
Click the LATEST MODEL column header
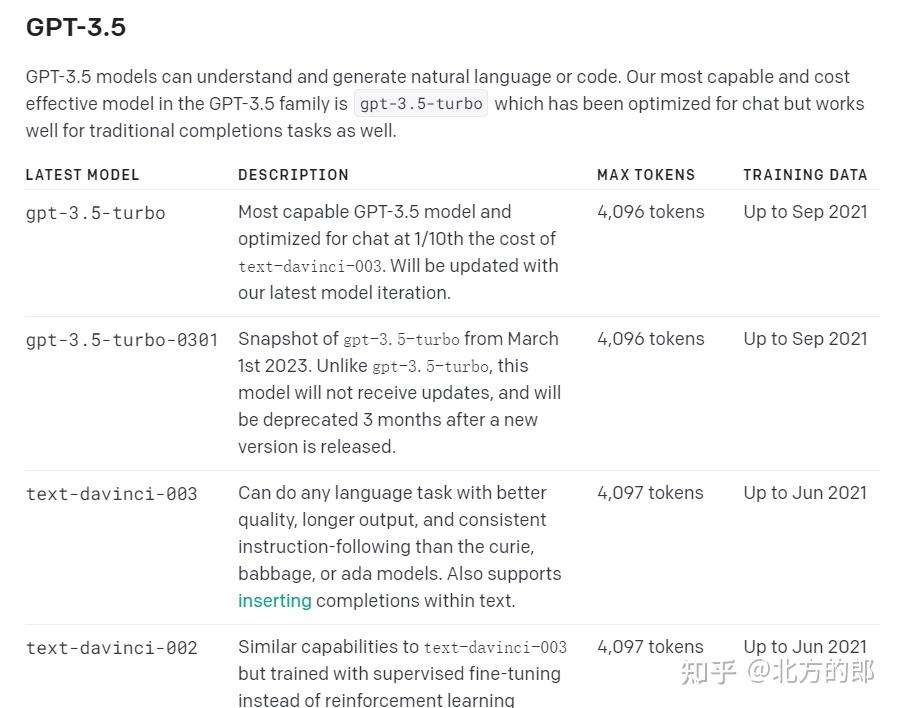(x=82, y=174)
